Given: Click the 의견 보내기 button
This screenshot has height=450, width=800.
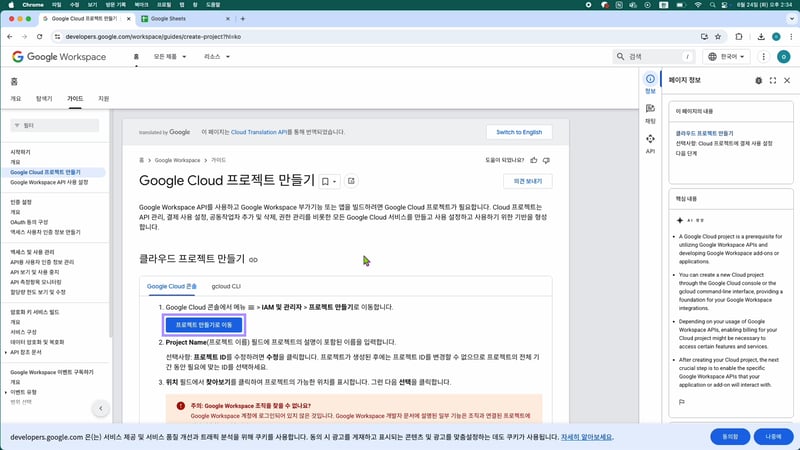Looking at the screenshot, I should [528, 181].
